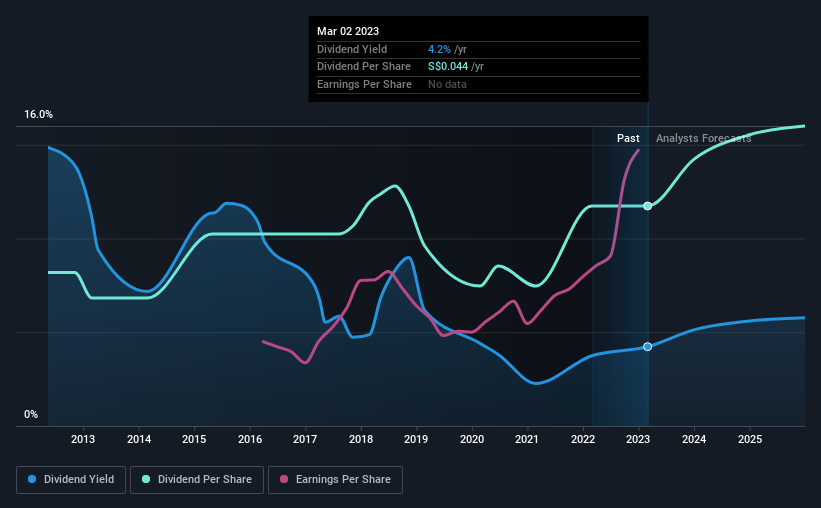Image resolution: width=821 pixels, height=508 pixels.
Task: Toggle the Earnings Per Share legend button
Action: tap(335, 480)
